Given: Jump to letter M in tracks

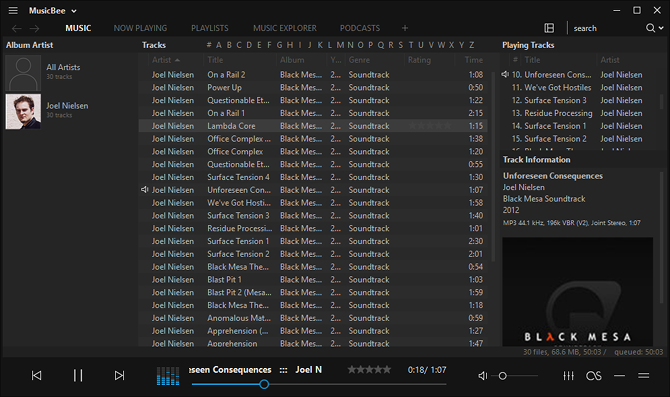Looking at the screenshot, I should 340,45.
